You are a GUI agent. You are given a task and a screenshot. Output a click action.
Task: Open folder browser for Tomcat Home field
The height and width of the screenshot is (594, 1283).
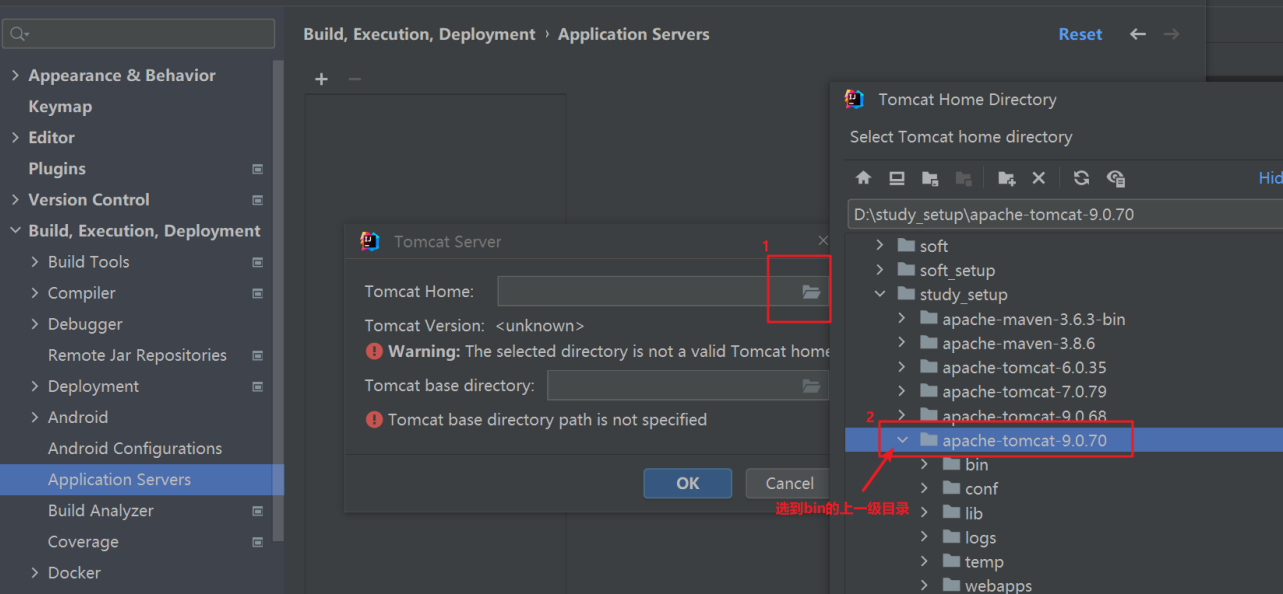[811, 292]
